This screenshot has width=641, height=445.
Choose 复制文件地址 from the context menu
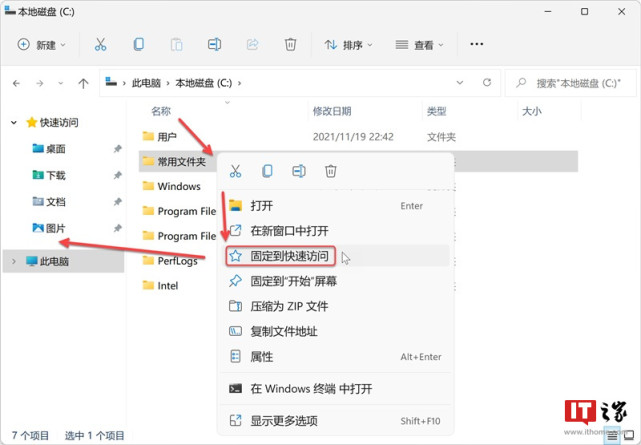pos(335,331)
